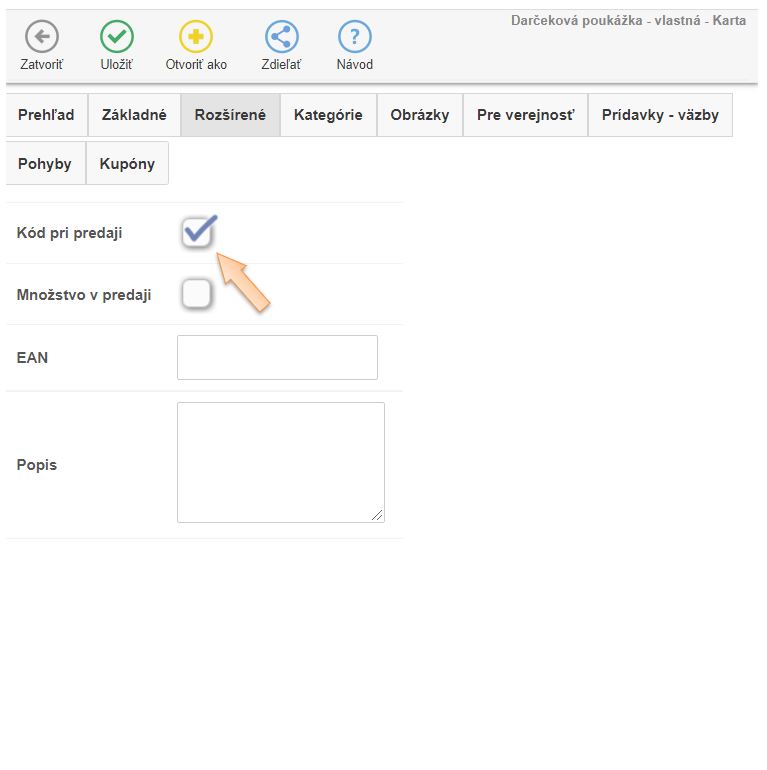Show the Pohyby tab
This screenshot has width=767, height=770.
coord(45,163)
